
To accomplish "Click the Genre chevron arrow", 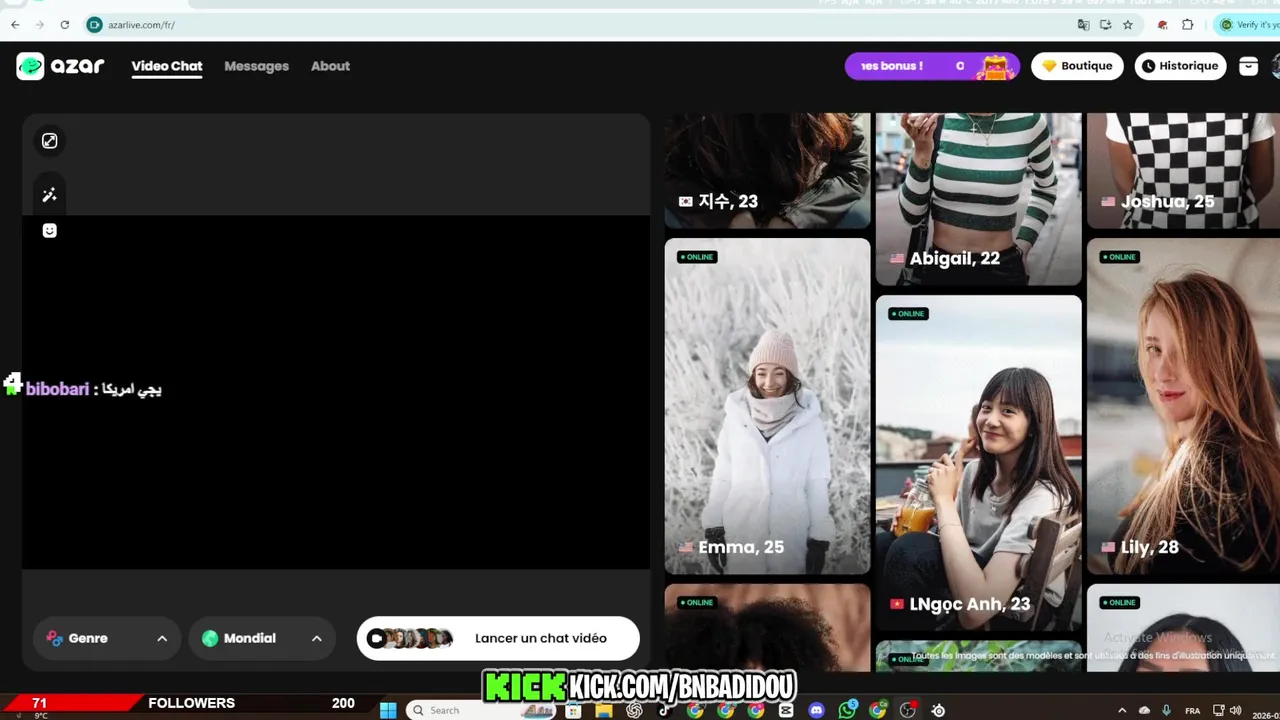I will [x=162, y=638].
